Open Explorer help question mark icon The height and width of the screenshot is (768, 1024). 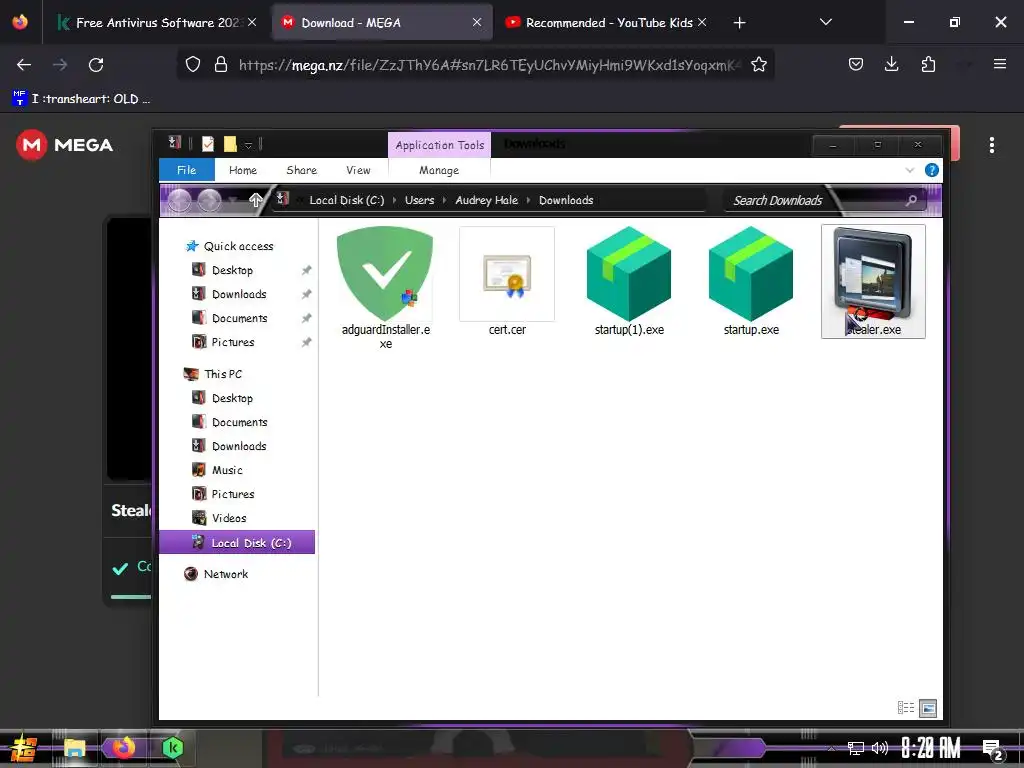tap(932, 170)
